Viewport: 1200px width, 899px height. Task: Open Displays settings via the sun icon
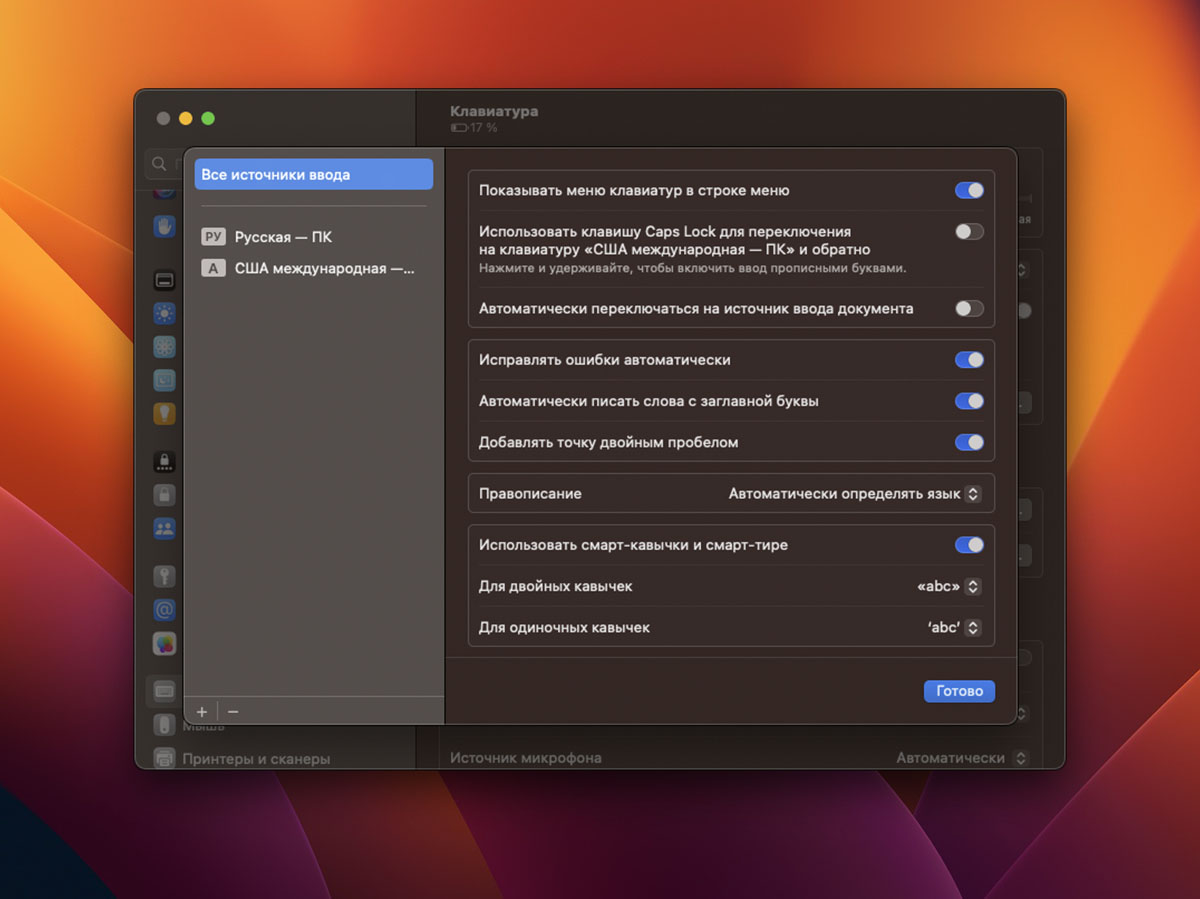click(x=164, y=314)
